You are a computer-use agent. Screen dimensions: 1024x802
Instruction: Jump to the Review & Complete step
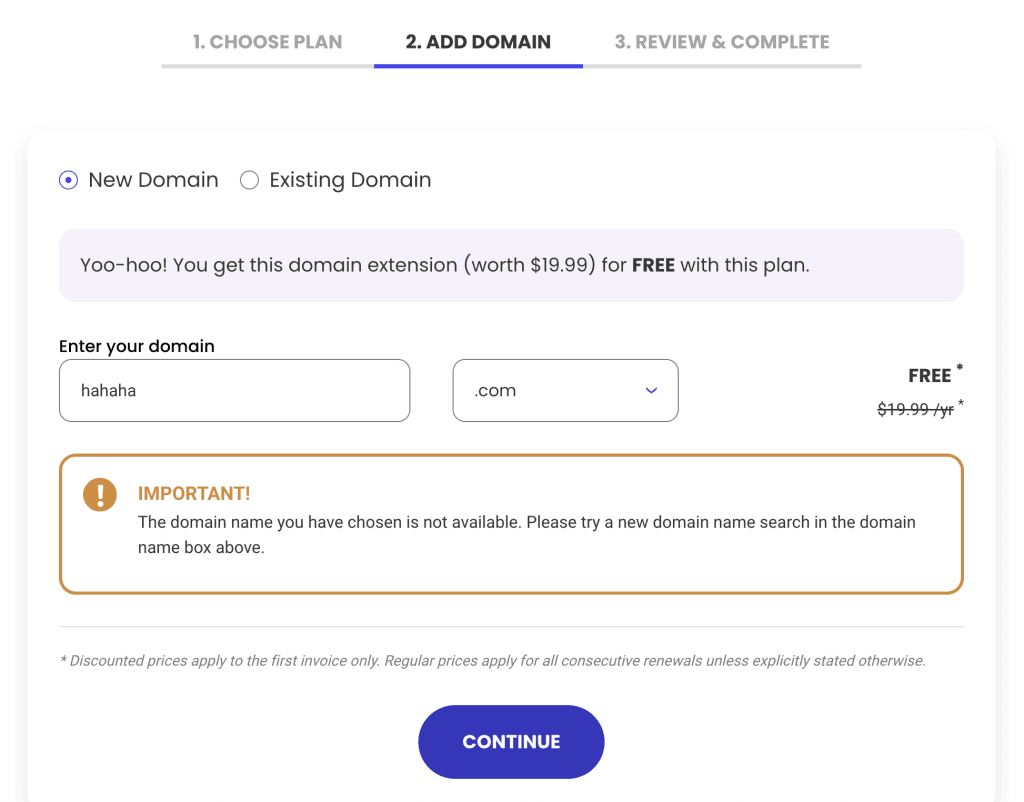[x=721, y=42]
